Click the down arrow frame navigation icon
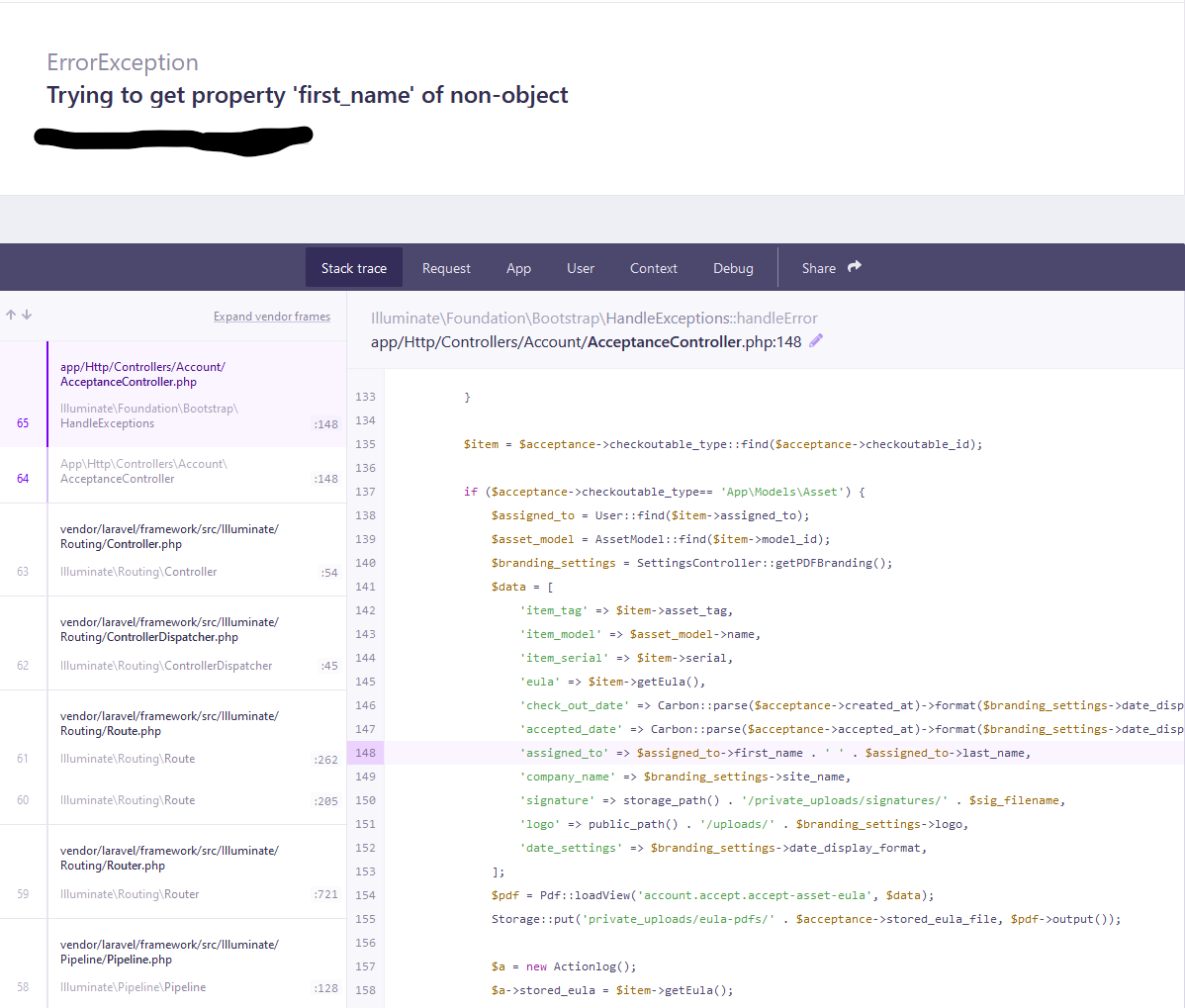 click(x=27, y=315)
